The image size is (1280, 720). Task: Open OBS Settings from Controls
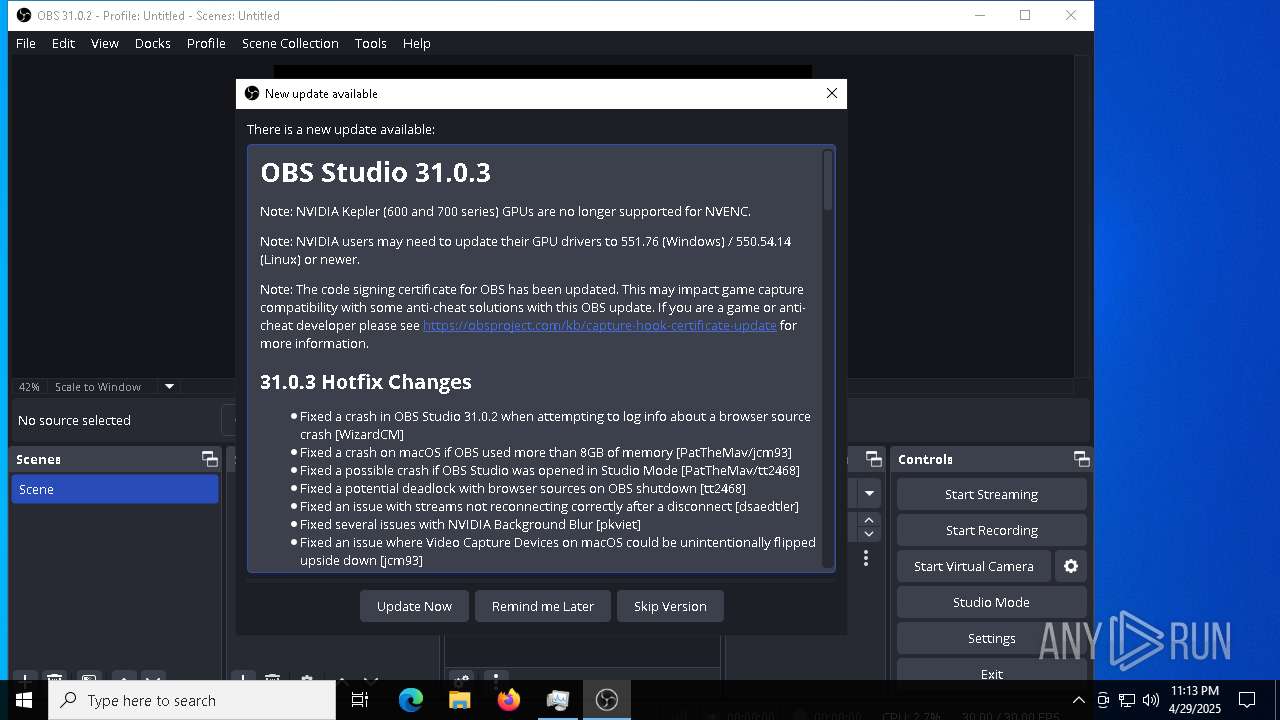point(991,638)
